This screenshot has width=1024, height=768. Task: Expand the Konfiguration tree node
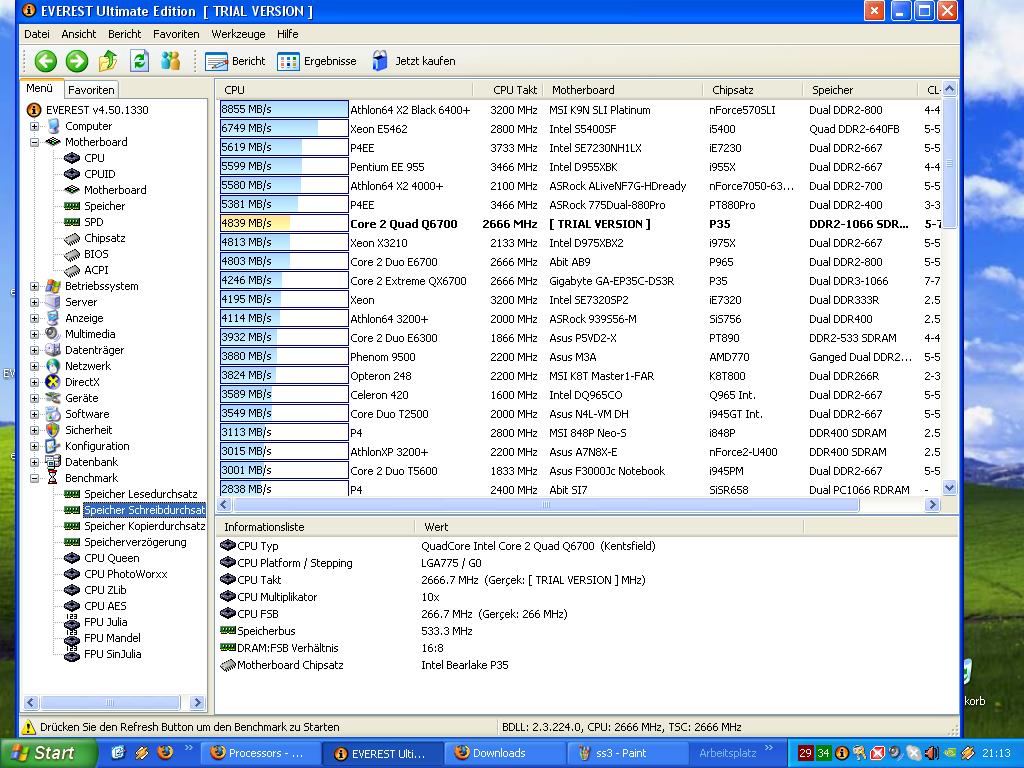click(35, 446)
